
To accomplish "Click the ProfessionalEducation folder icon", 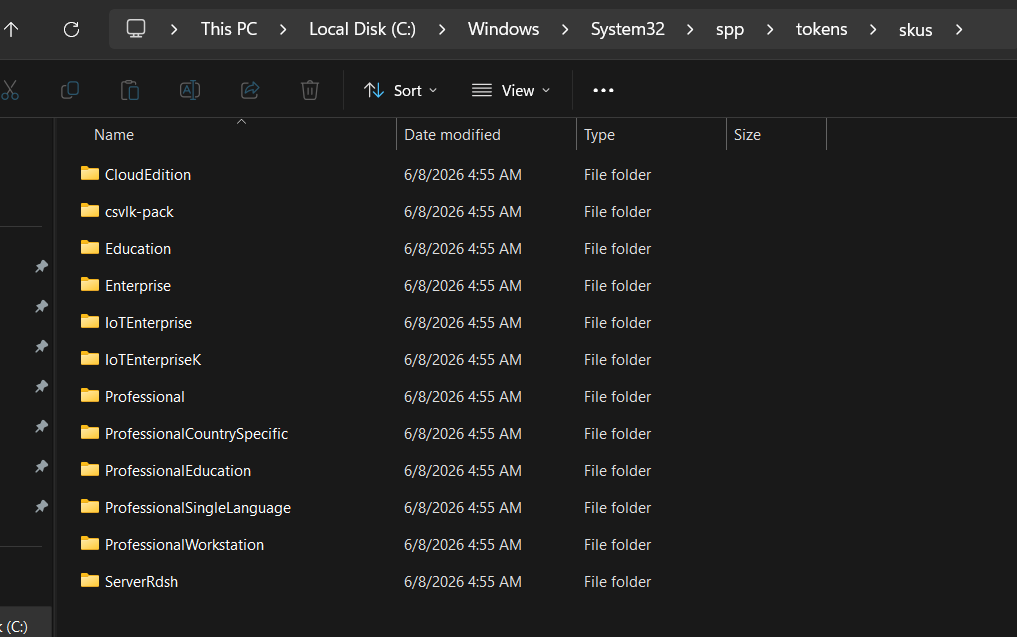I will click(90, 469).
